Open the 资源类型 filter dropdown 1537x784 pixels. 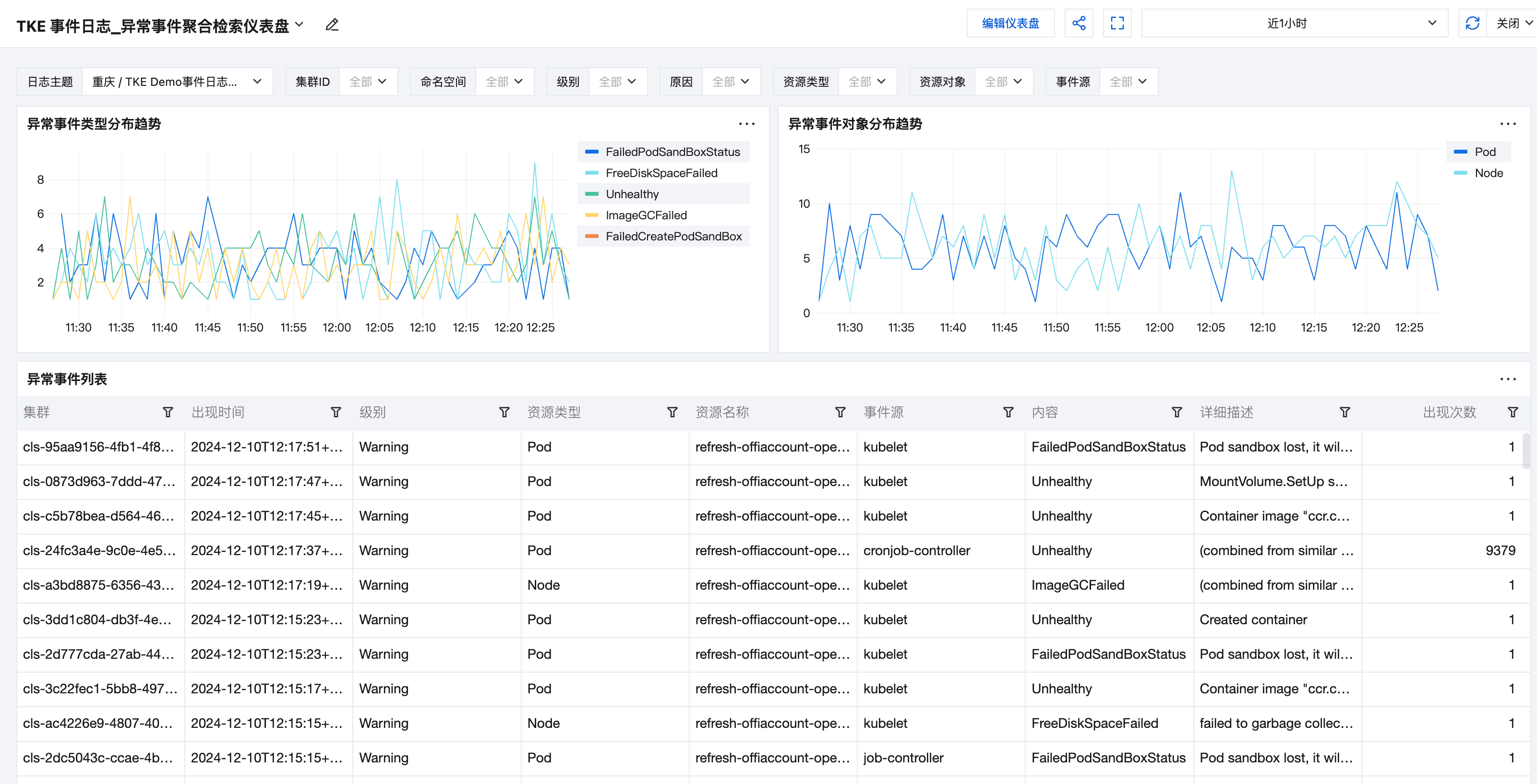pos(867,82)
